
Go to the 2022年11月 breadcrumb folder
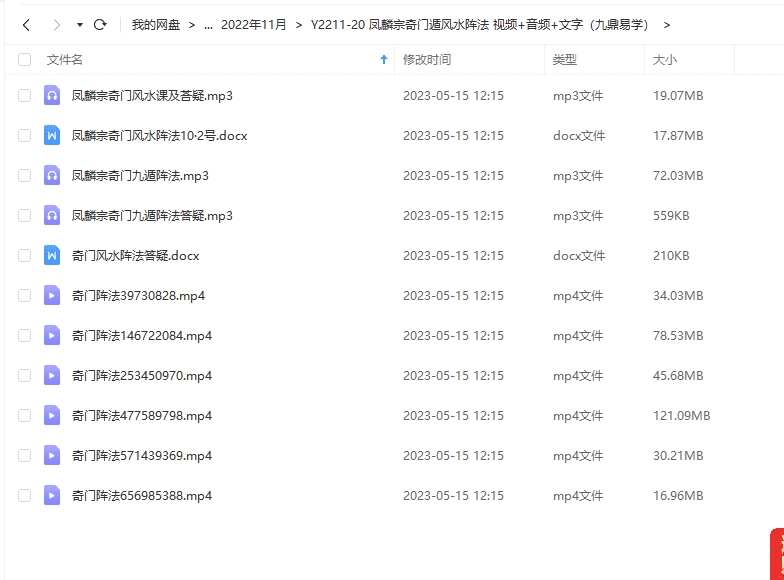254,24
